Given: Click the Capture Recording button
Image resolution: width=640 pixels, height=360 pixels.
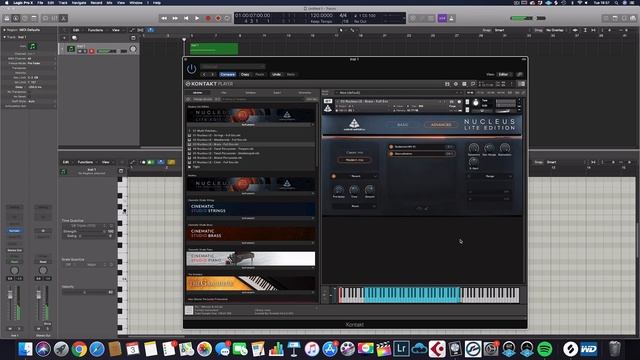Looking at the screenshot, I should click(x=218, y=18).
